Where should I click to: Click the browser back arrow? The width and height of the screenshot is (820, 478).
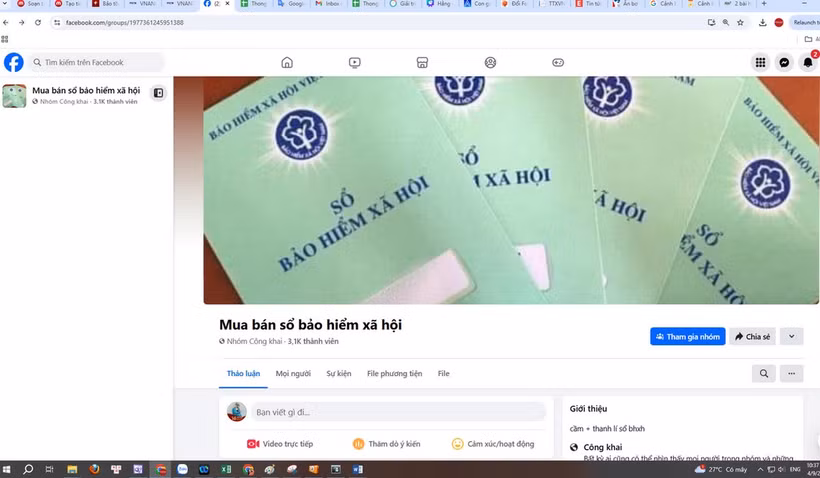click(x=6, y=22)
